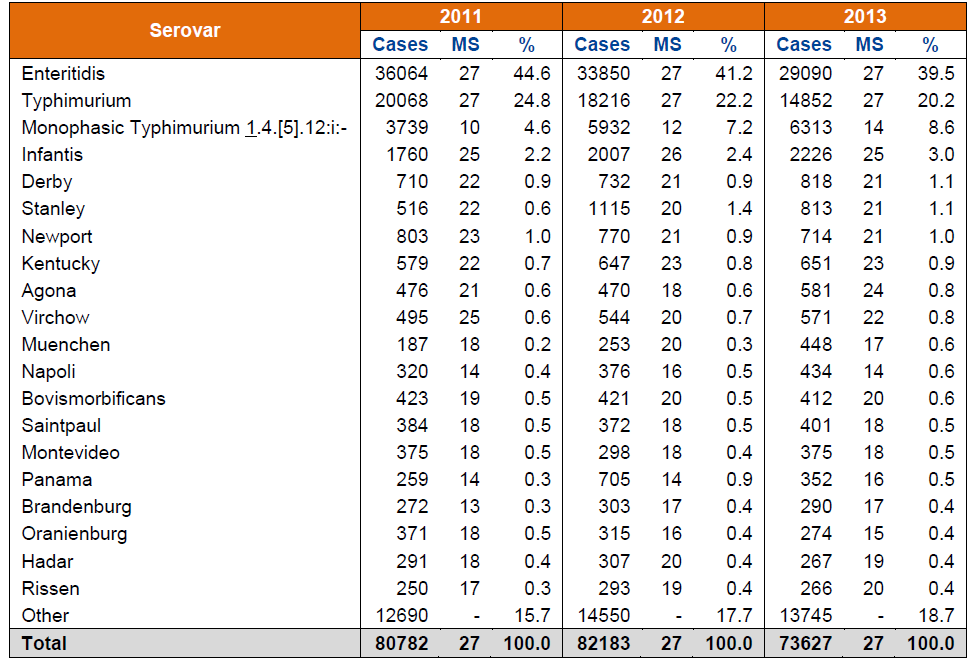Click the Rissen serovar name
This screenshot has width=974, height=659.
tap(50, 588)
